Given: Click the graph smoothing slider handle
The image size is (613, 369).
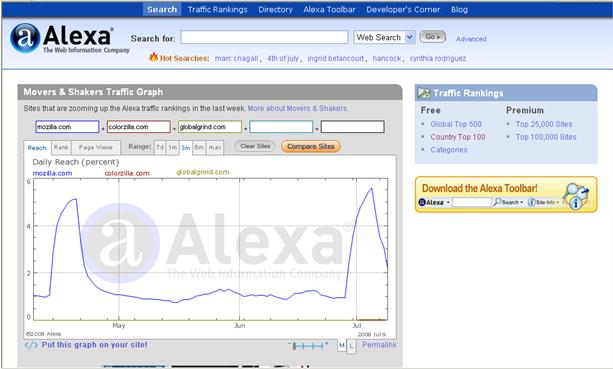Looking at the screenshot, I should pos(294,346).
